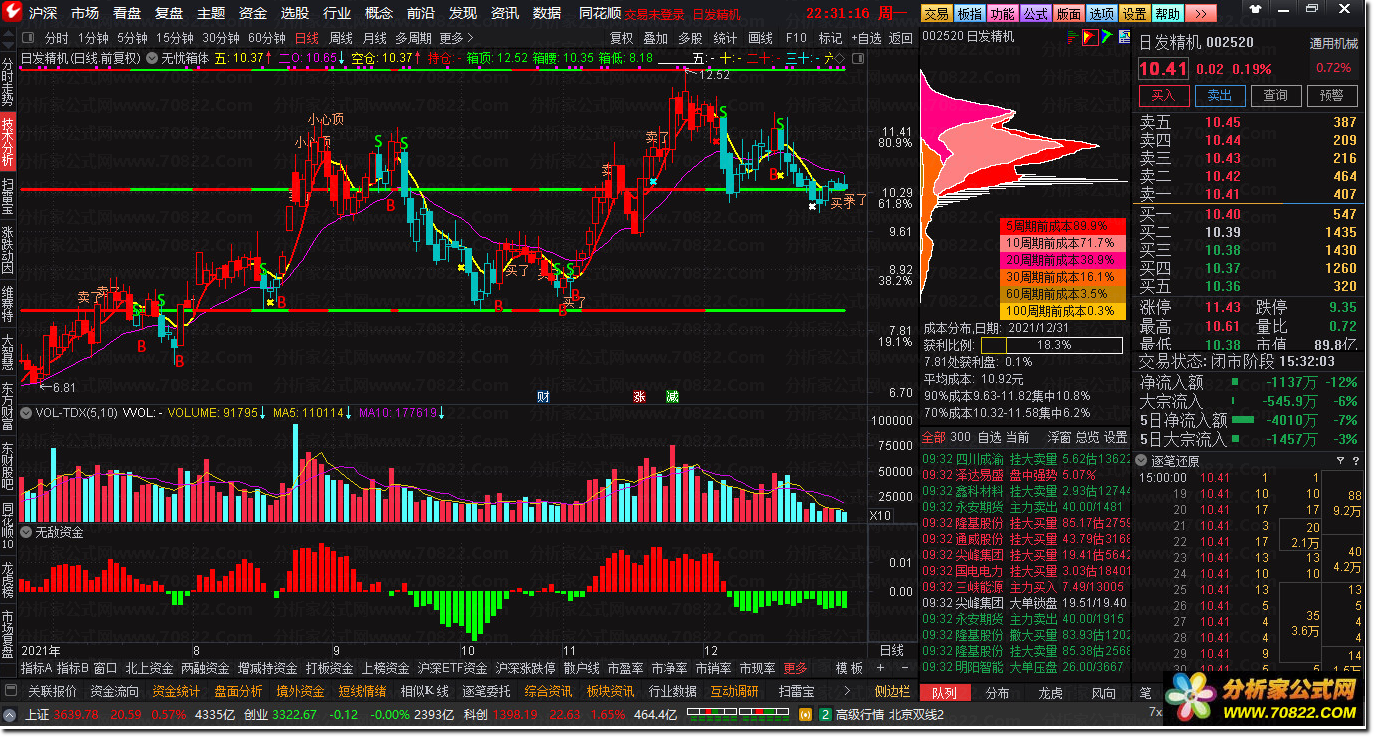1375x737 pixels.
Task: Switch the chart to 30分钟 period
Action: tap(220, 38)
